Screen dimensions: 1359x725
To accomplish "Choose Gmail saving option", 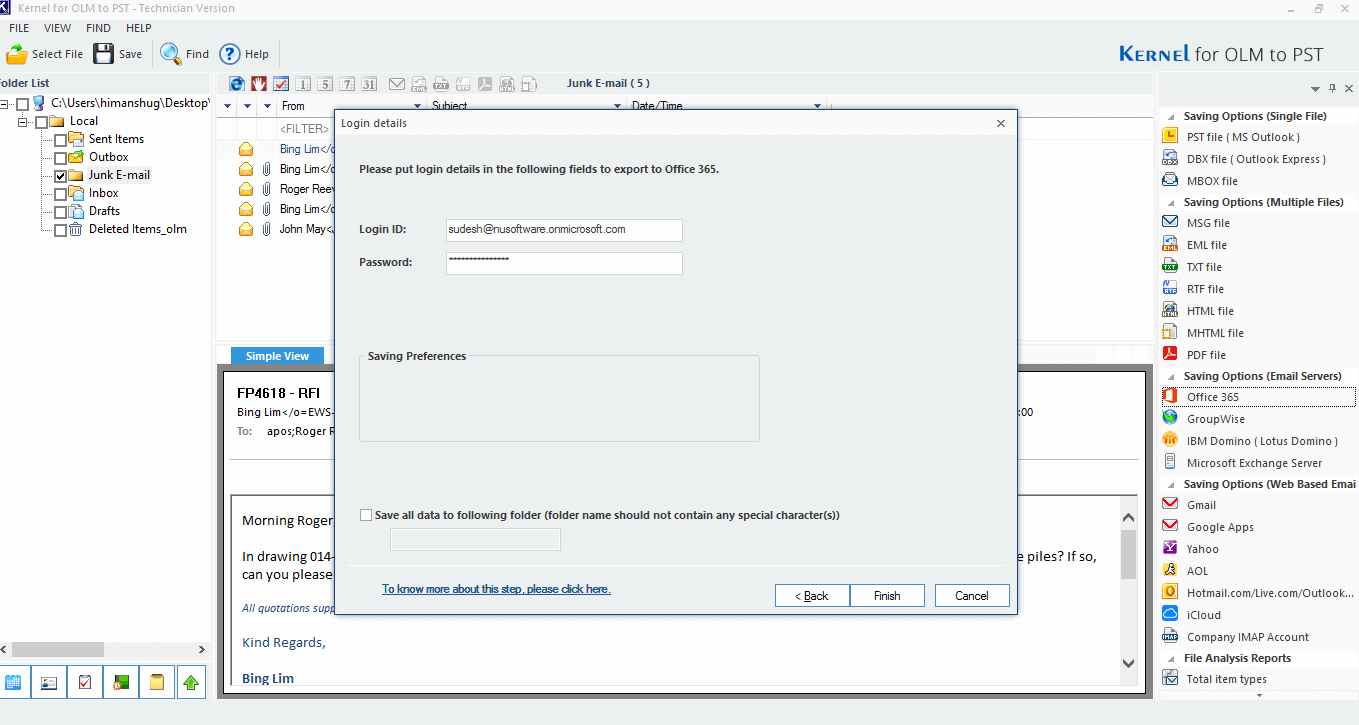I will (x=1201, y=505).
